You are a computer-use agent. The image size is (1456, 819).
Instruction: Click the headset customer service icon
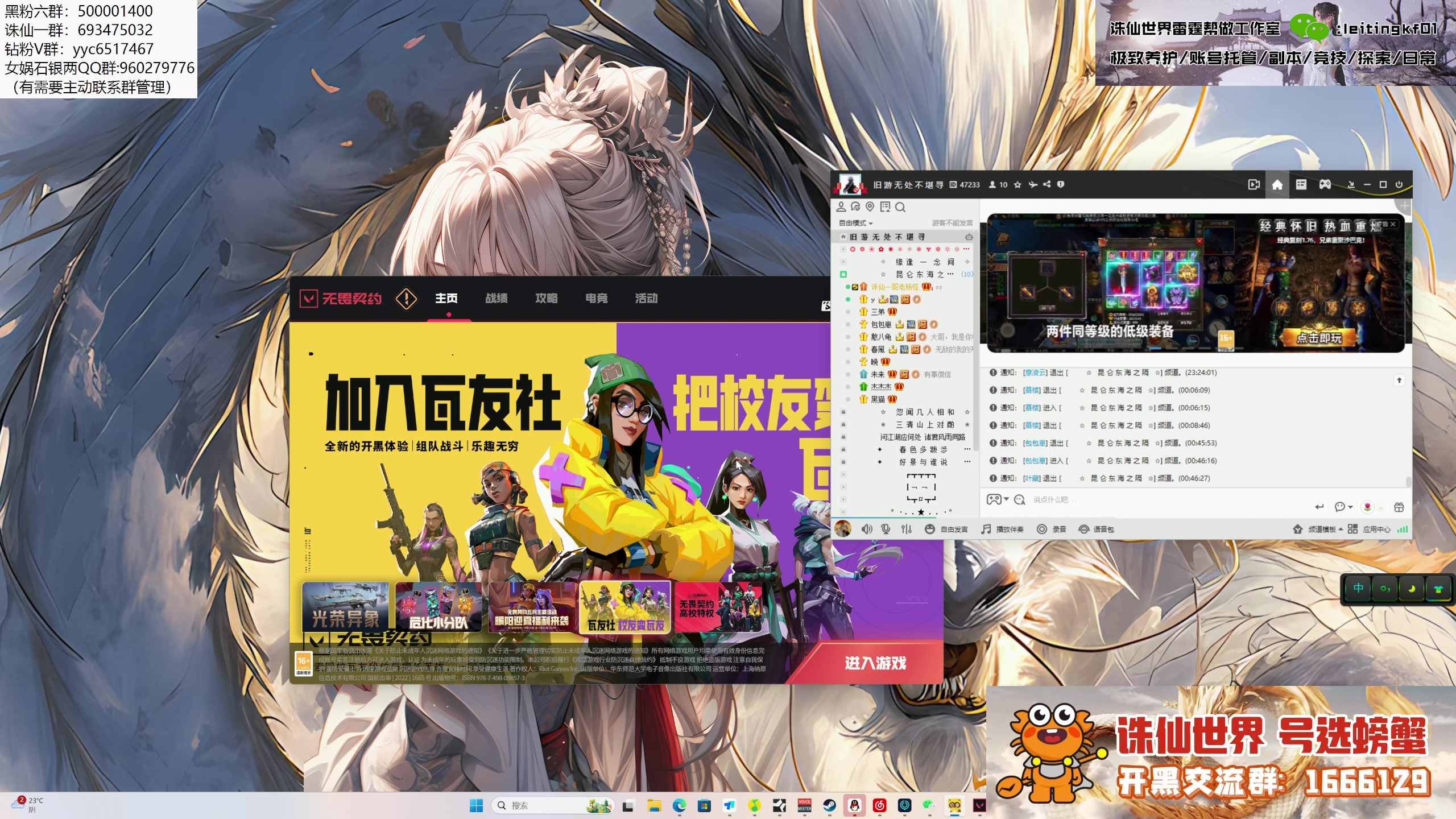(x=855, y=207)
